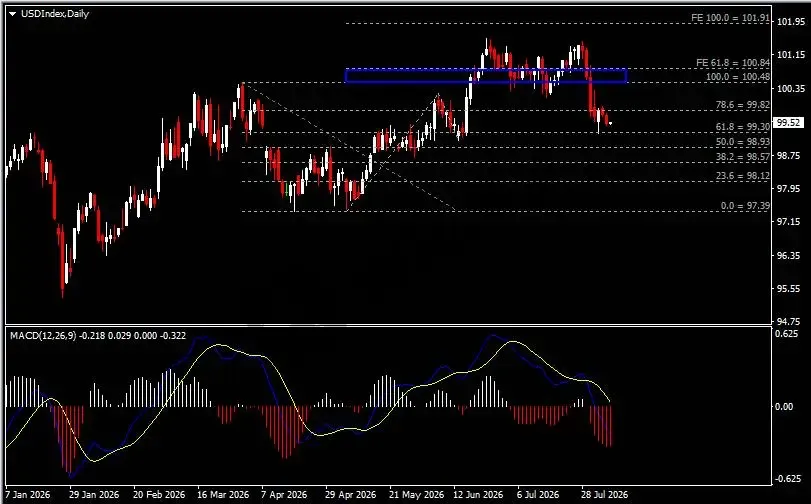Click the 16 Mar 2026 date marker

pos(223,495)
